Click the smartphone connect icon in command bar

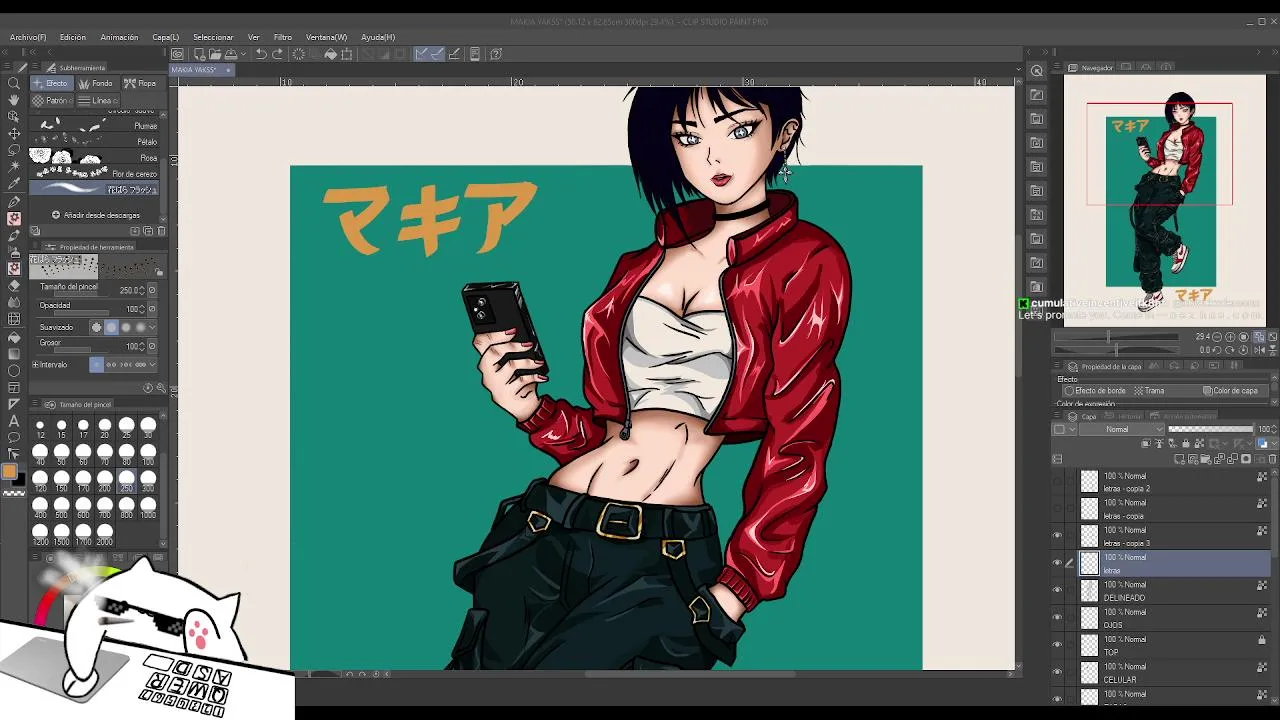click(475, 54)
